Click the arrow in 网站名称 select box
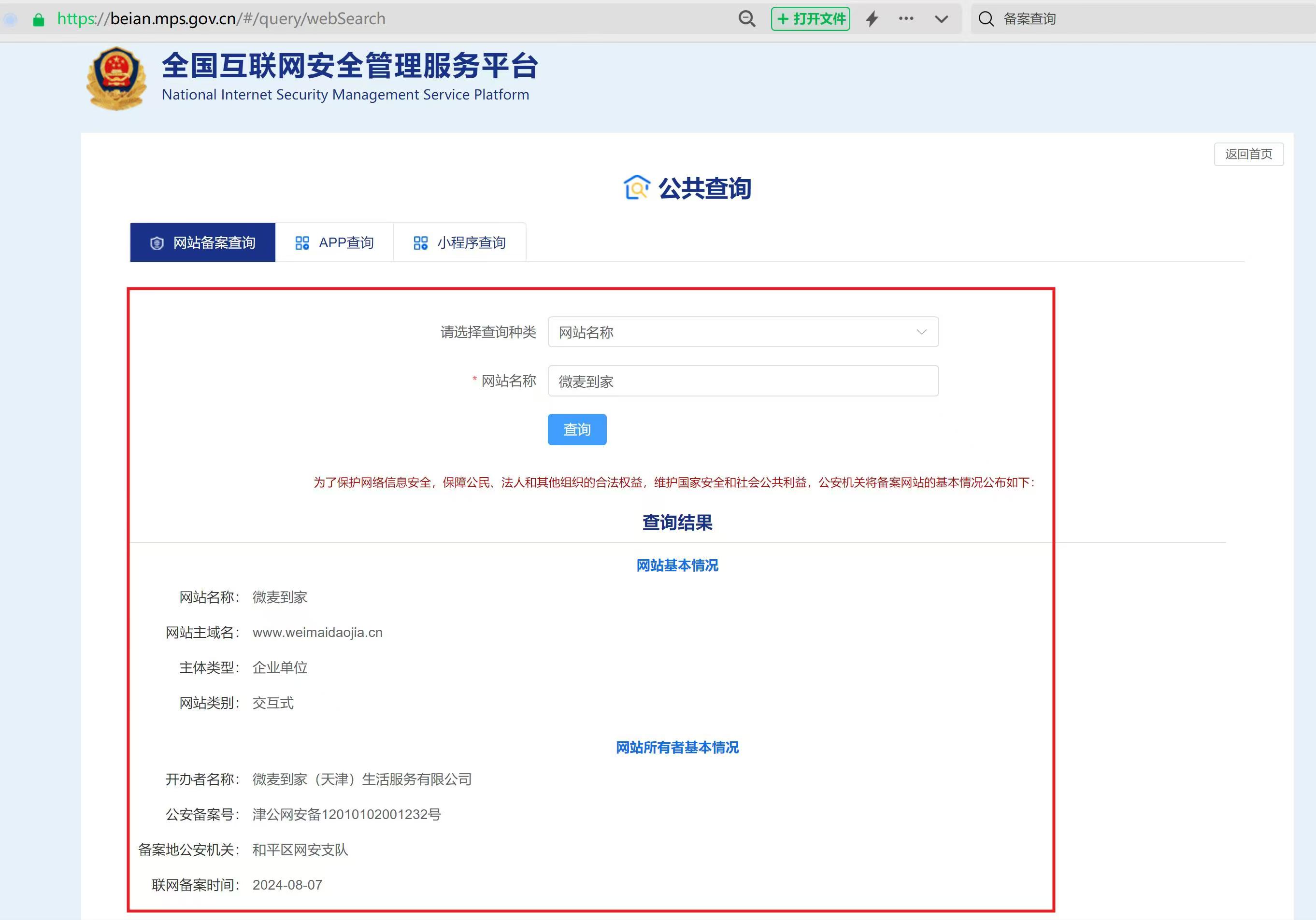 (x=921, y=332)
